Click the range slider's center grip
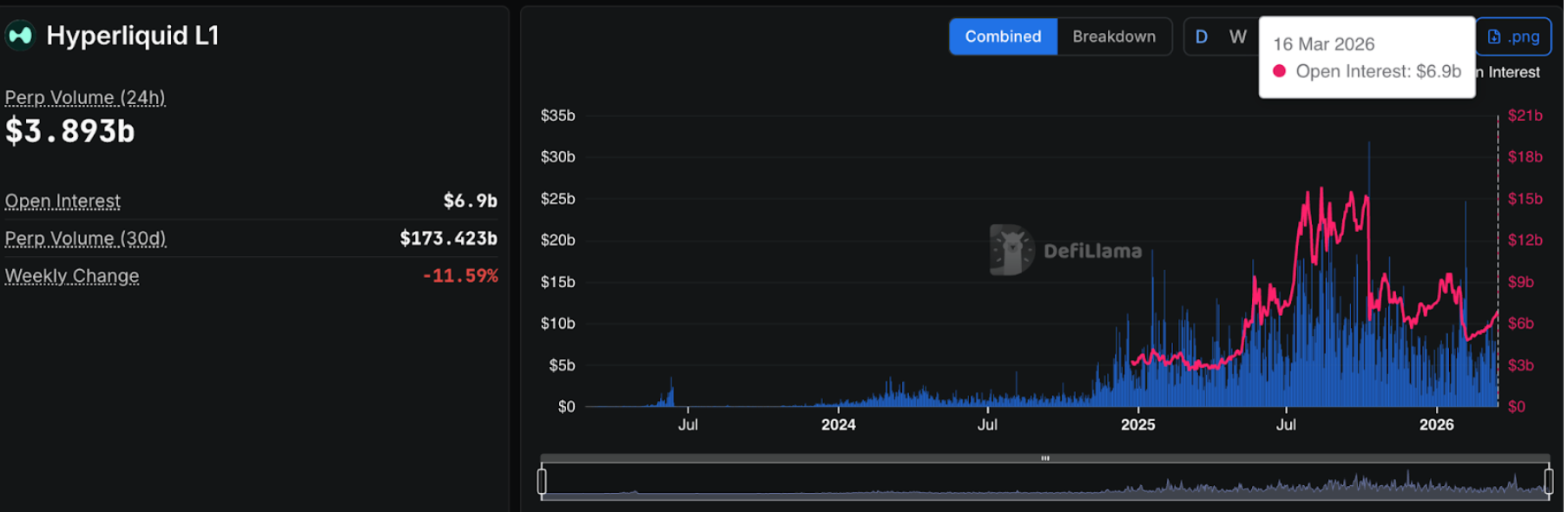 click(1044, 458)
